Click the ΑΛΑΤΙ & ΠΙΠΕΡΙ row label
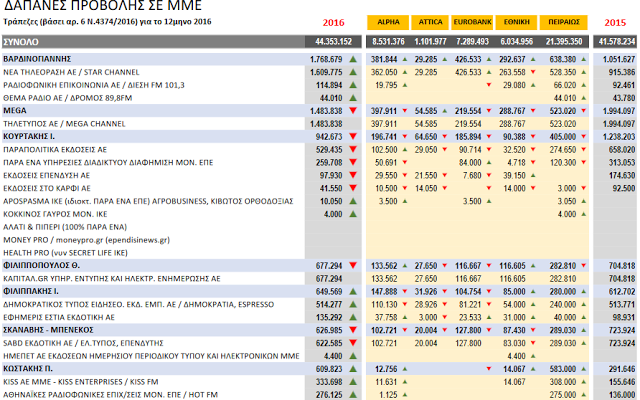 65,227
